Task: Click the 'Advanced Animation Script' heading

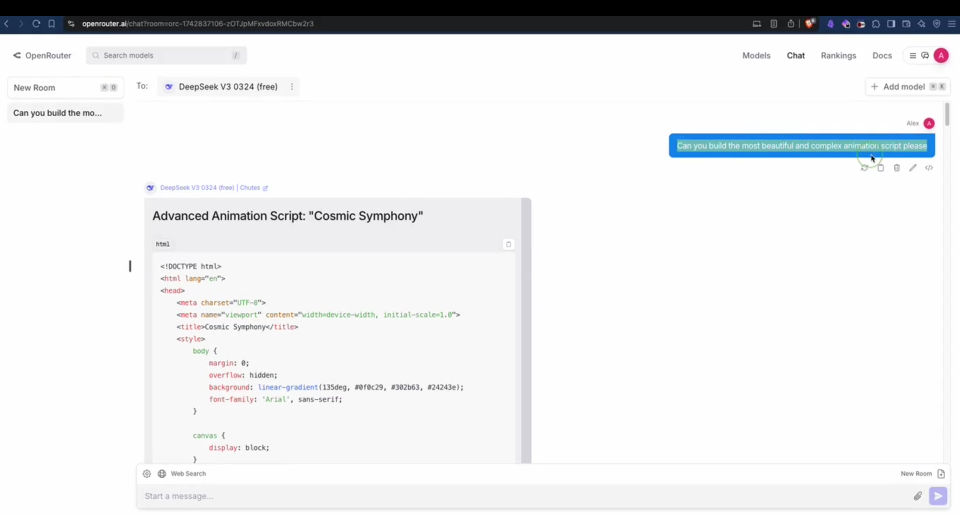Action: coord(287,216)
